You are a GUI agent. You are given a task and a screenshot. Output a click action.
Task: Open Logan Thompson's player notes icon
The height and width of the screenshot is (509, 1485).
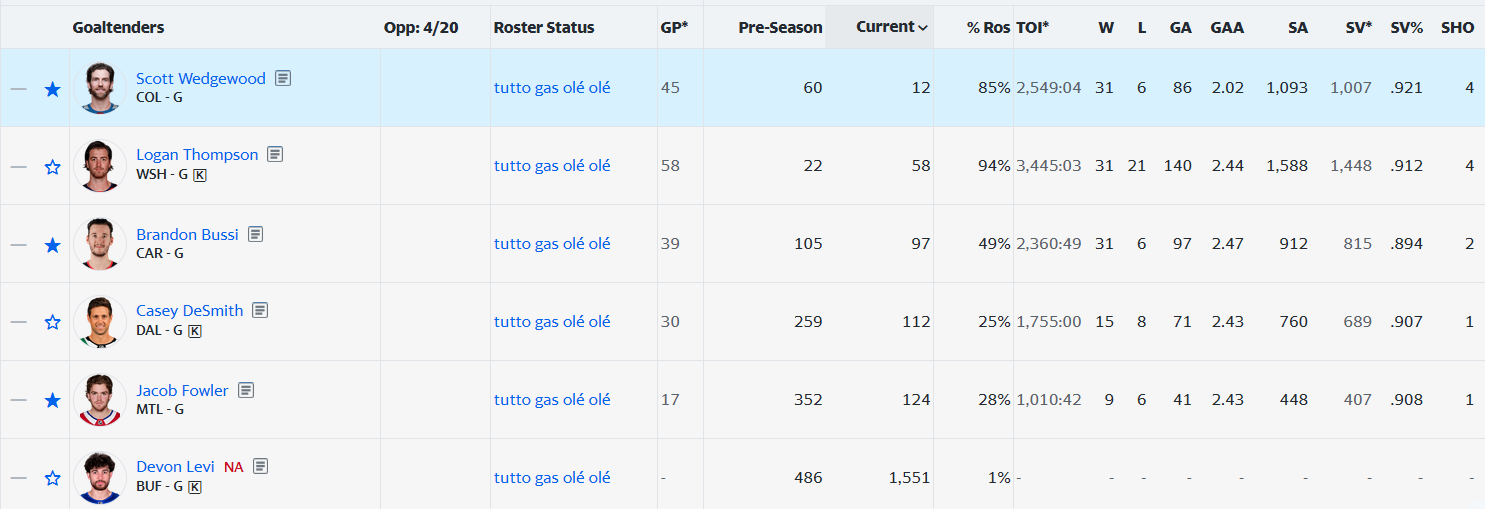click(275, 154)
